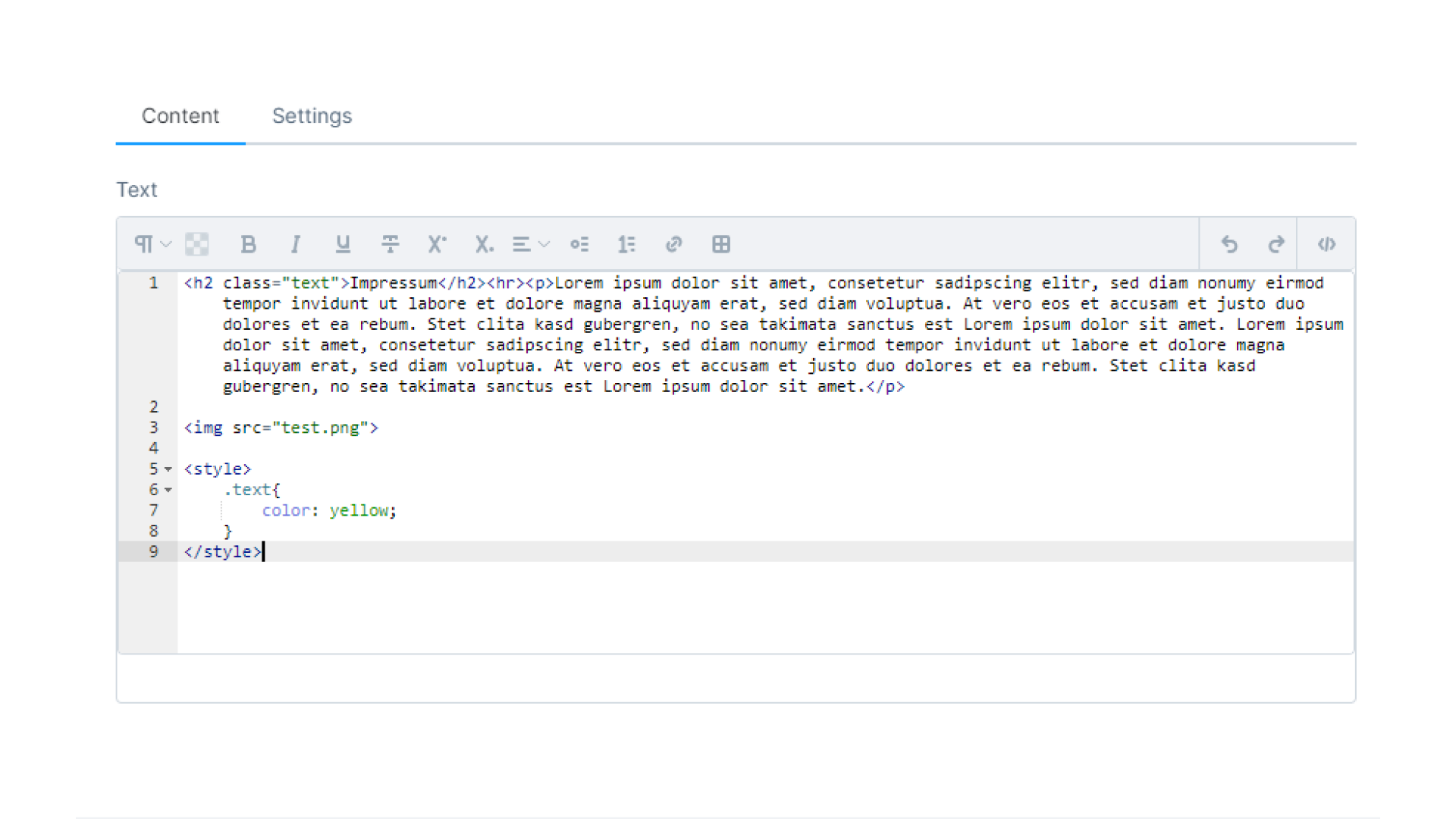Click the opening style tag on line 5
Viewport: 1456px width, 819px height.
(x=218, y=469)
